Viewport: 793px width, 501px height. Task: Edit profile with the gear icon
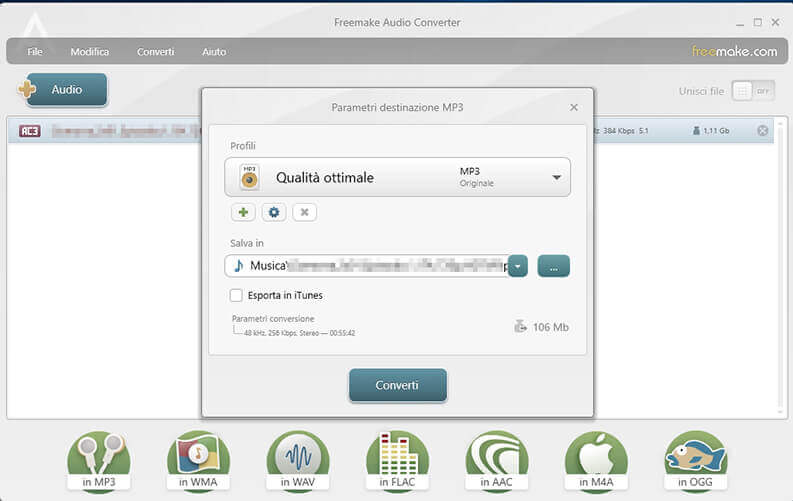(x=274, y=212)
